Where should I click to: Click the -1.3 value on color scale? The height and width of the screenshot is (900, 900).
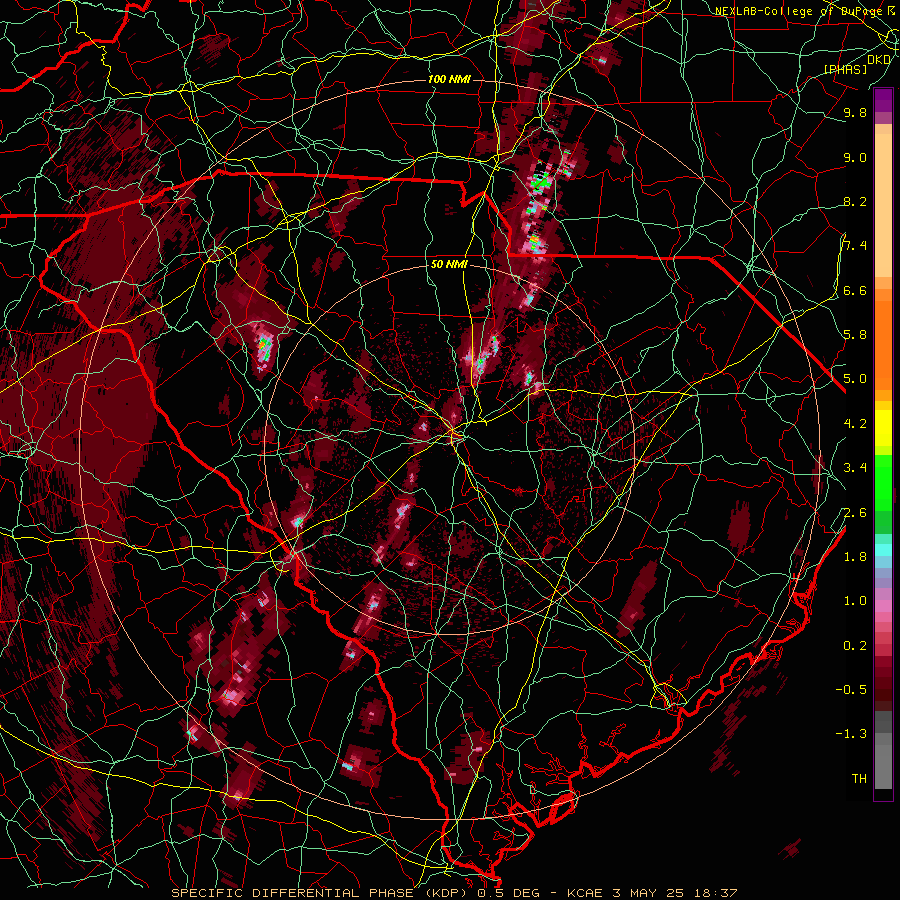tap(851, 734)
